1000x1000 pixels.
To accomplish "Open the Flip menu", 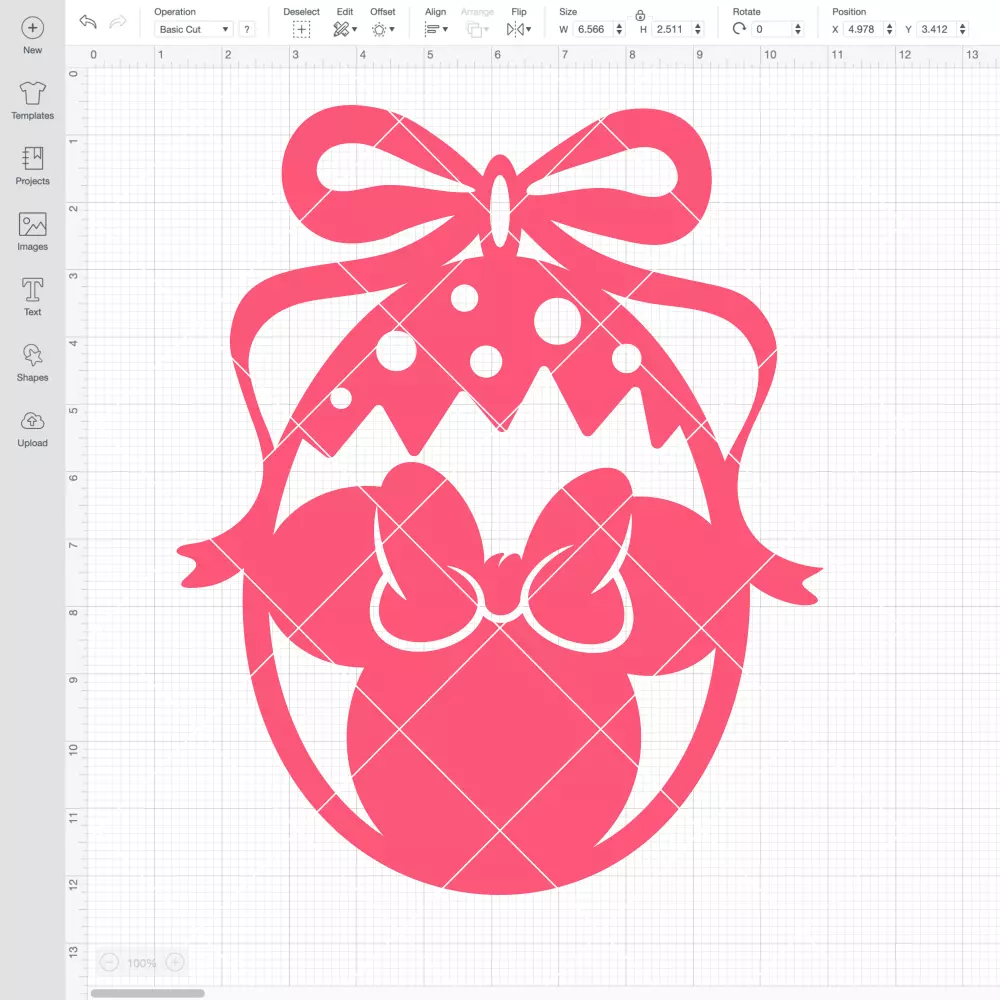I will (x=518, y=29).
